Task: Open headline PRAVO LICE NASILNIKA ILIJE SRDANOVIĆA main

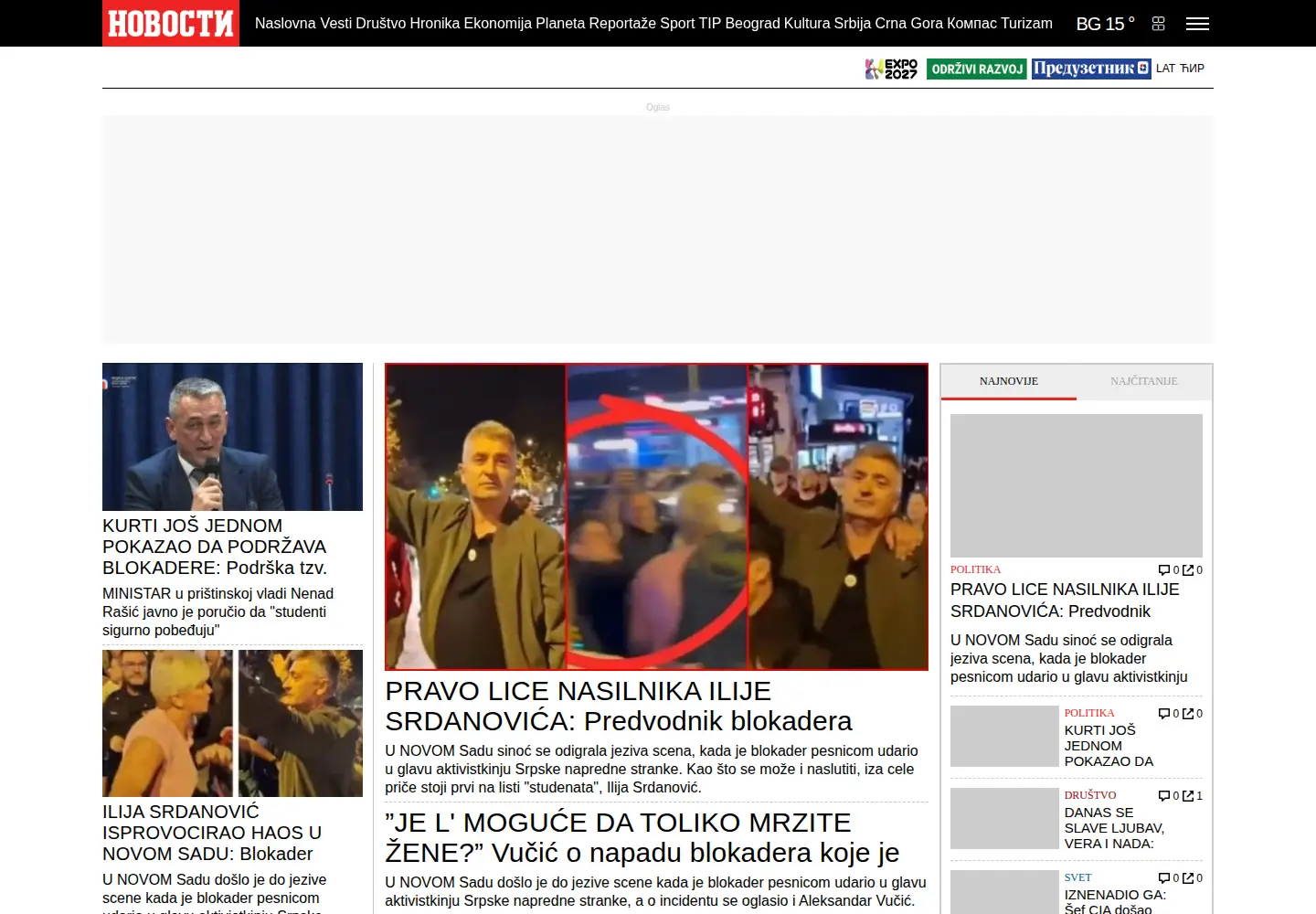Action: [x=619, y=706]
